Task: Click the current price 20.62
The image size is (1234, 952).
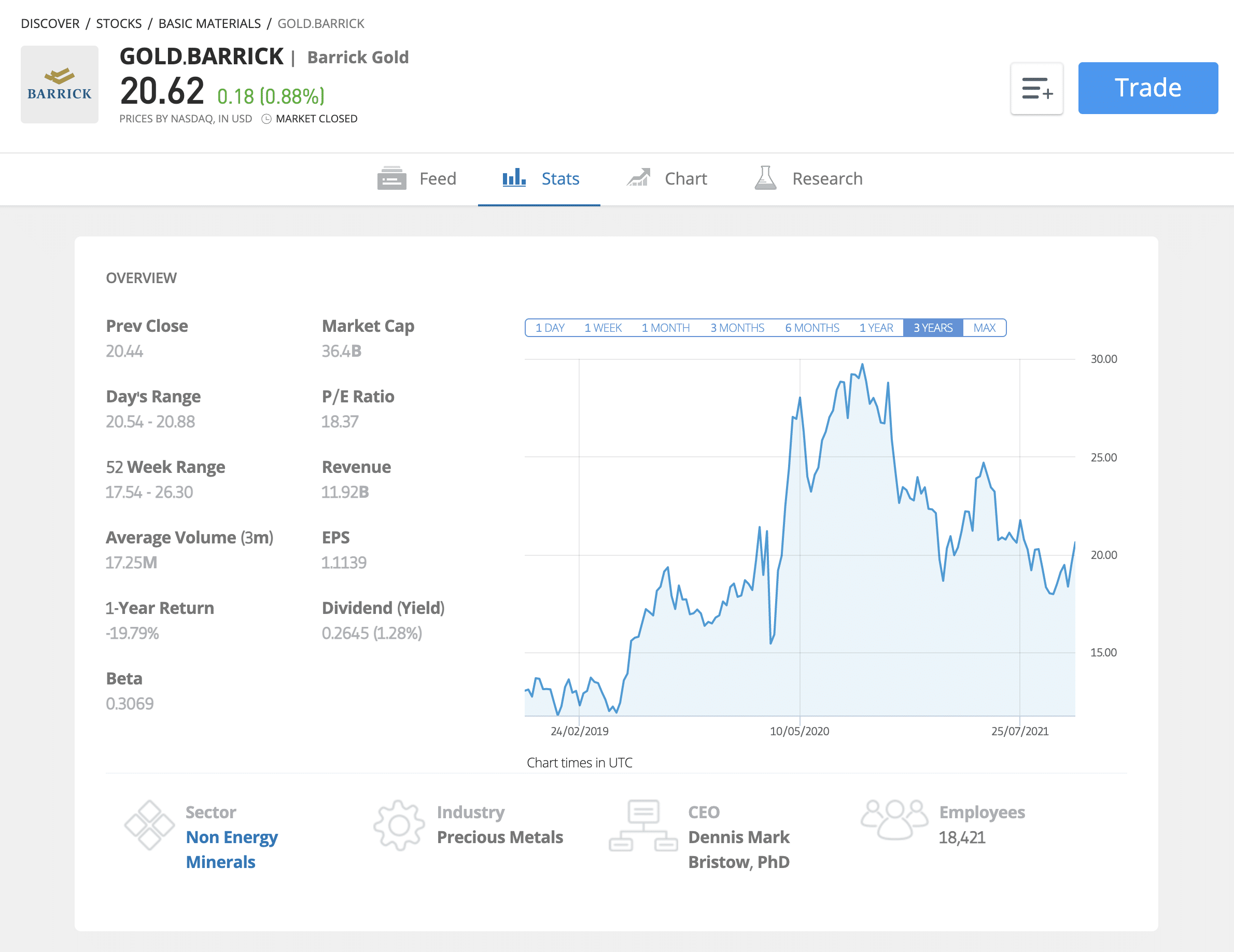Action: click(x=162, y=91)
